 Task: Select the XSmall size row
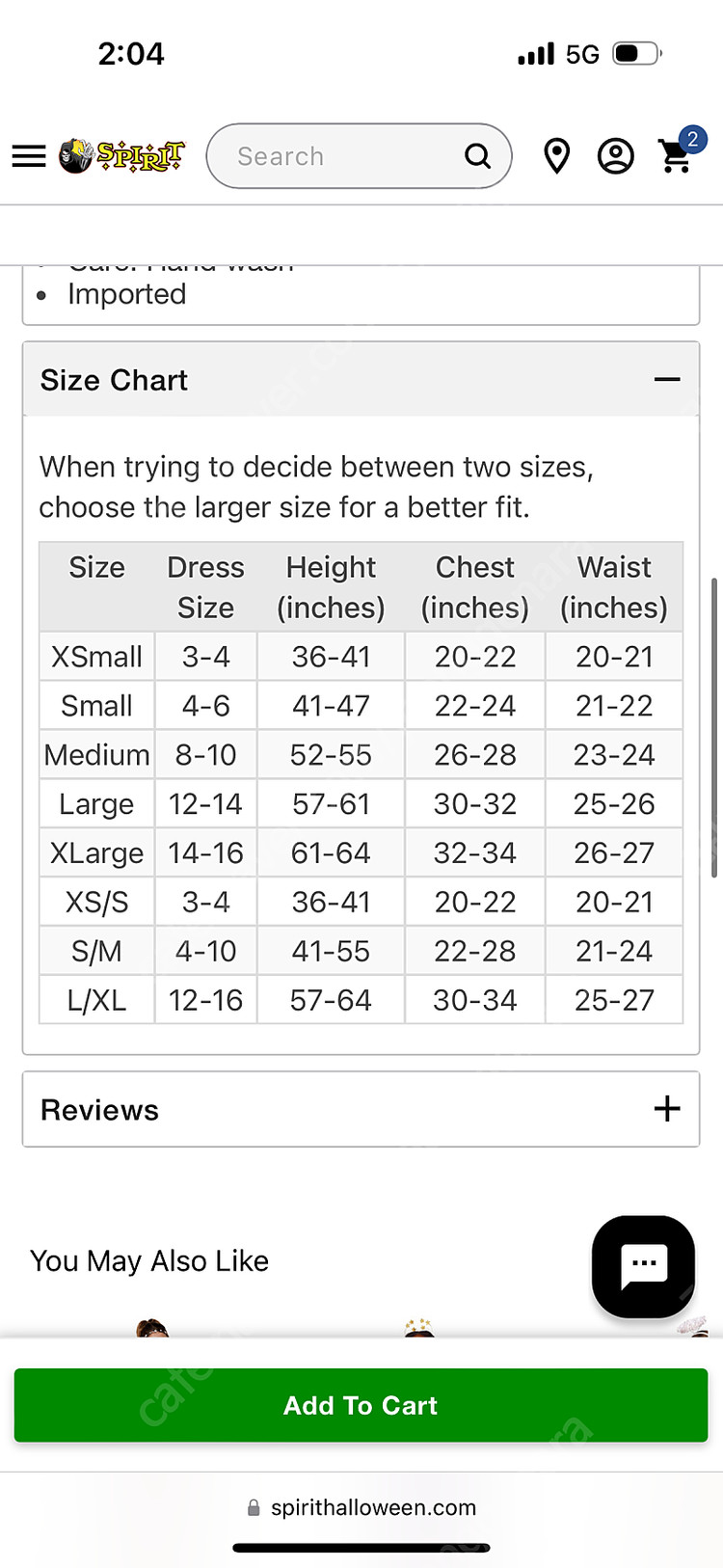96,657
